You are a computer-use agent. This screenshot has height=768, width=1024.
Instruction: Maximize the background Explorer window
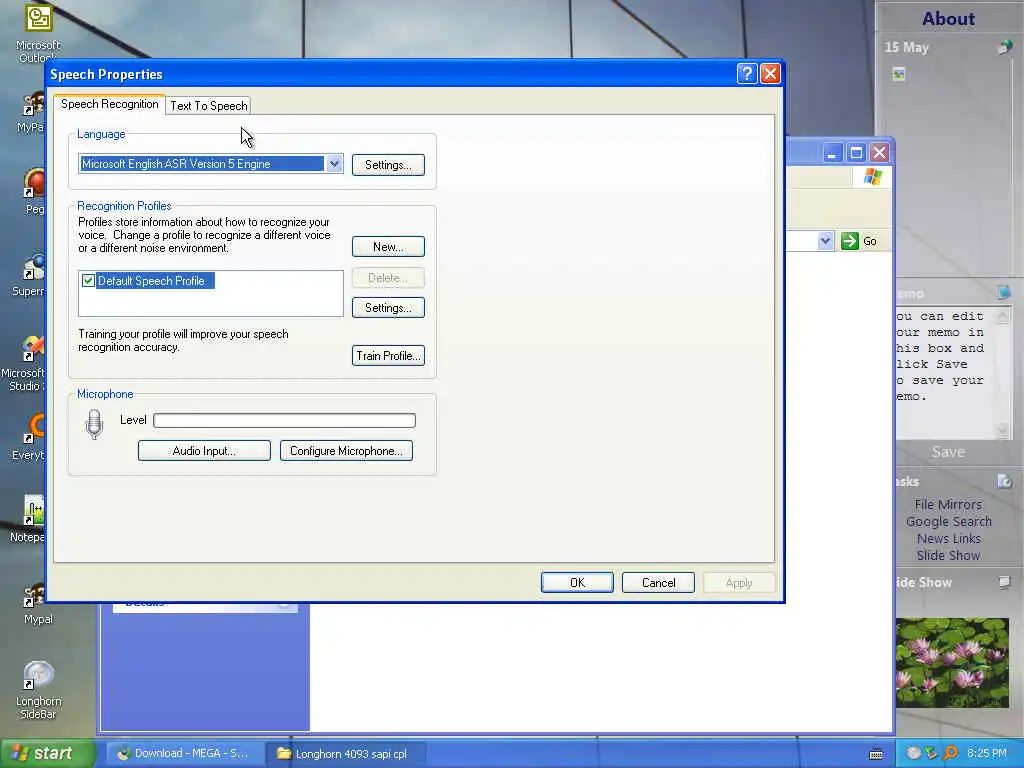[856, 153]
